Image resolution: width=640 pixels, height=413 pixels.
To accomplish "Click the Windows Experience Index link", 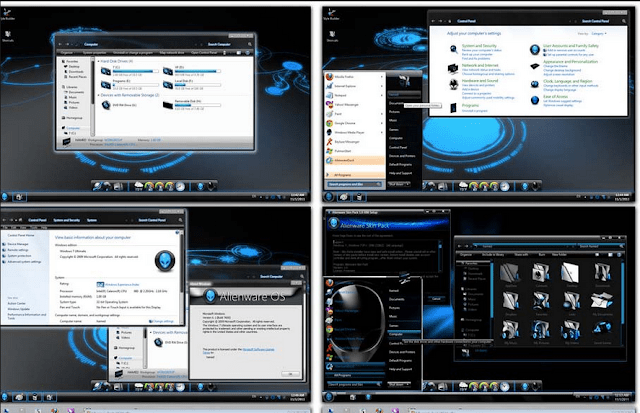I will [x=122, y=284].
